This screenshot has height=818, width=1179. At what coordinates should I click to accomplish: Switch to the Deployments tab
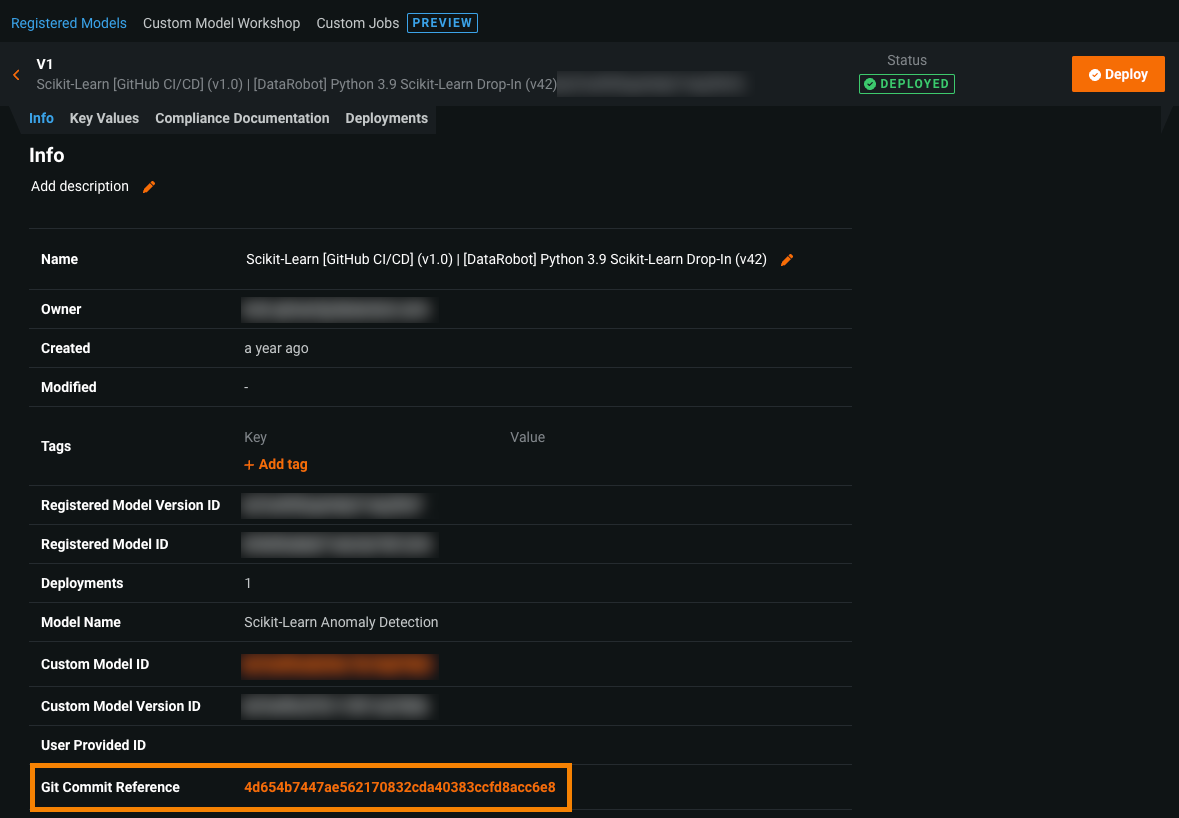tap(386, 118)
